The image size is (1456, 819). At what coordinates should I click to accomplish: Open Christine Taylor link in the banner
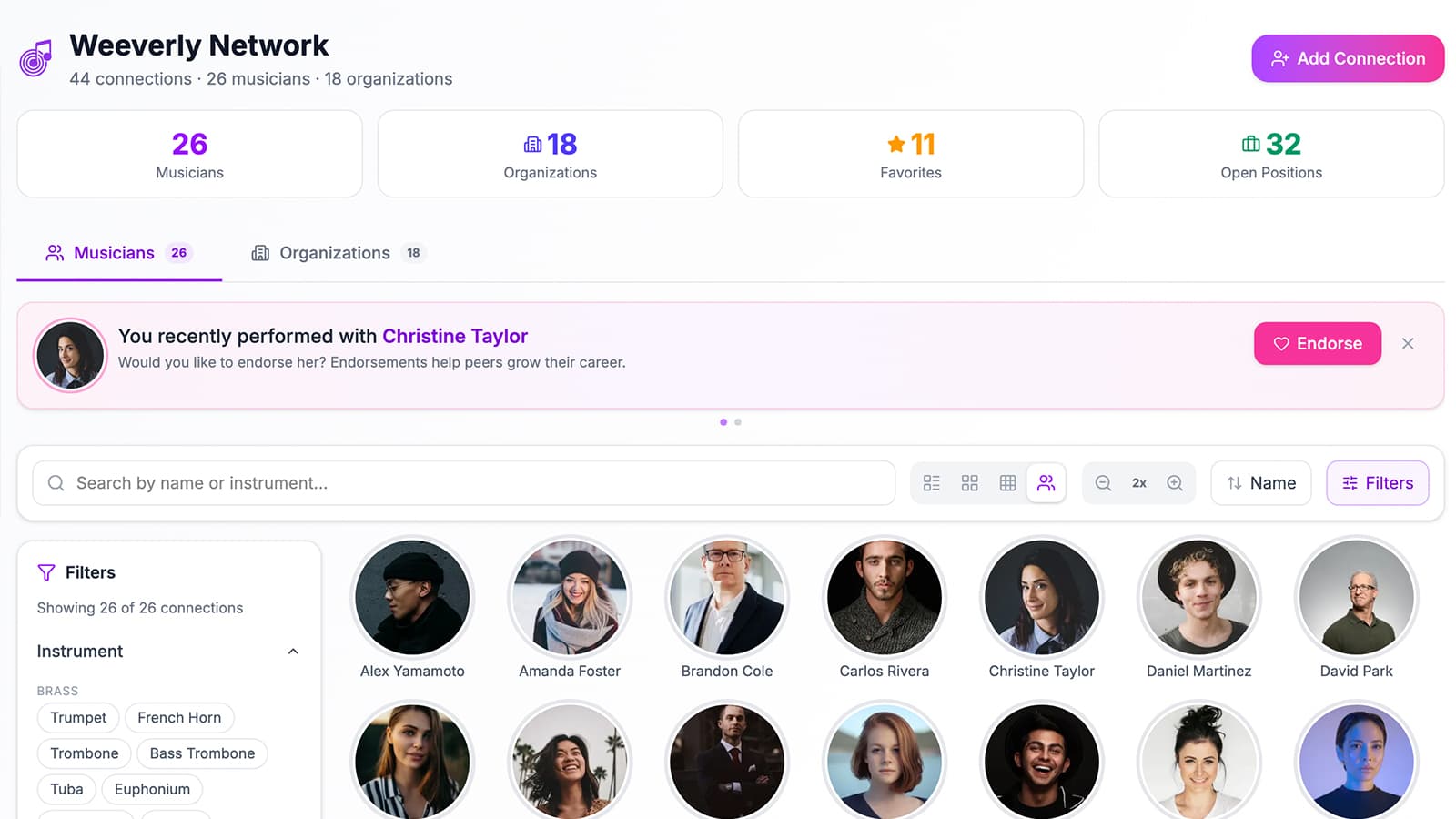pyautogui.click(x=455, y=336)
